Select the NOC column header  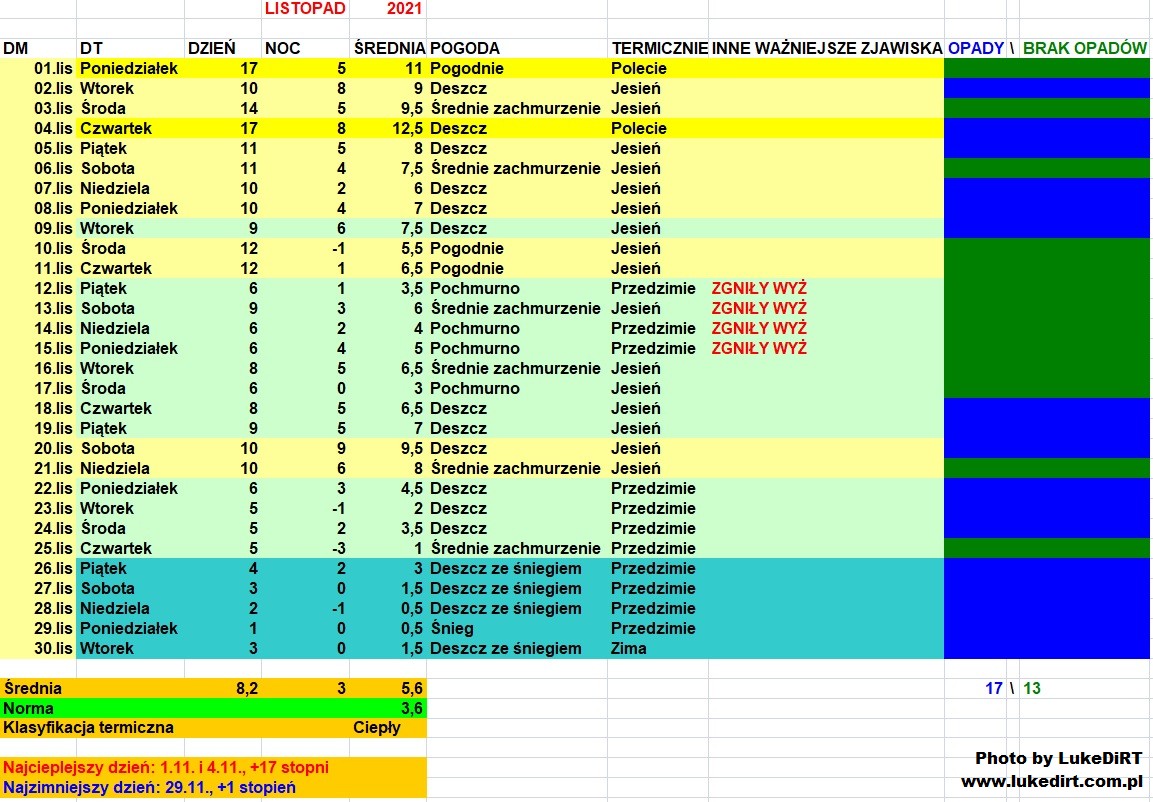pyautogui.click(x=282, y=48)
